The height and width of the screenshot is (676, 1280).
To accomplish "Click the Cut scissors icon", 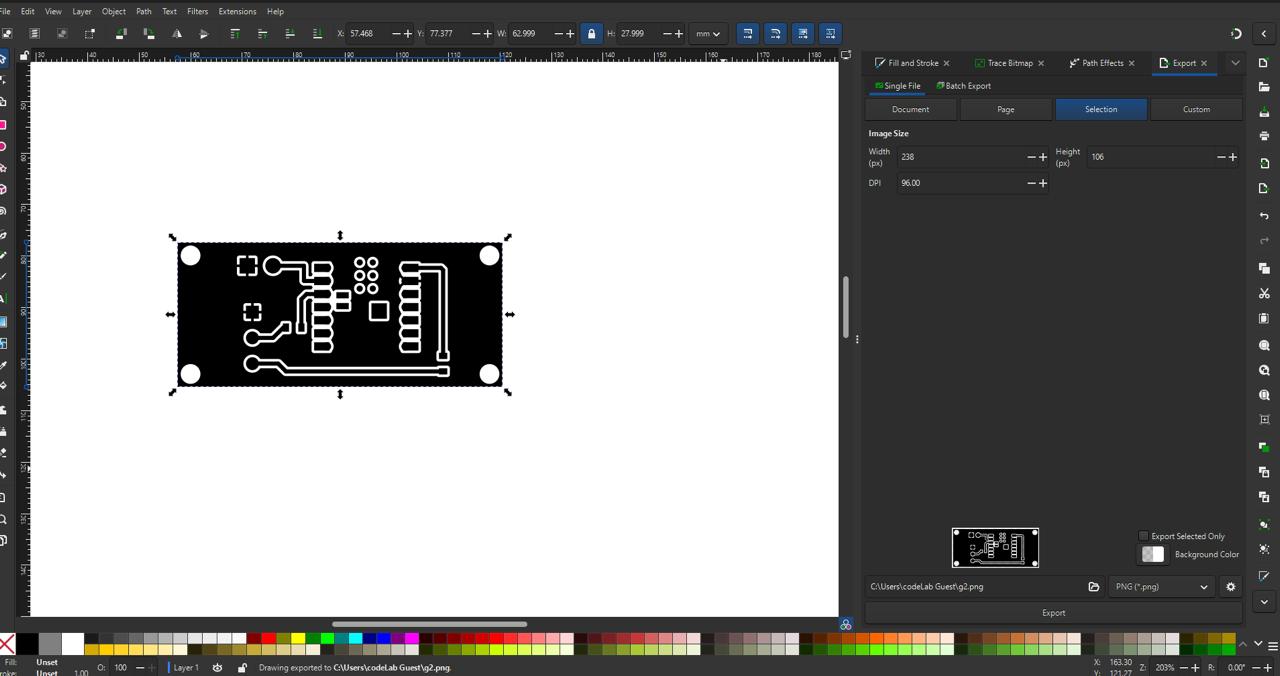I will [1264, 293].
